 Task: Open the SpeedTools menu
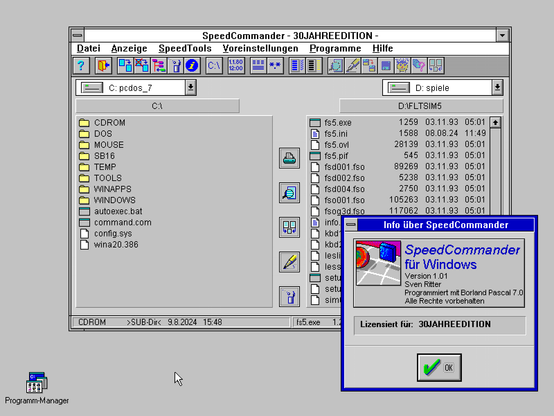185,48
